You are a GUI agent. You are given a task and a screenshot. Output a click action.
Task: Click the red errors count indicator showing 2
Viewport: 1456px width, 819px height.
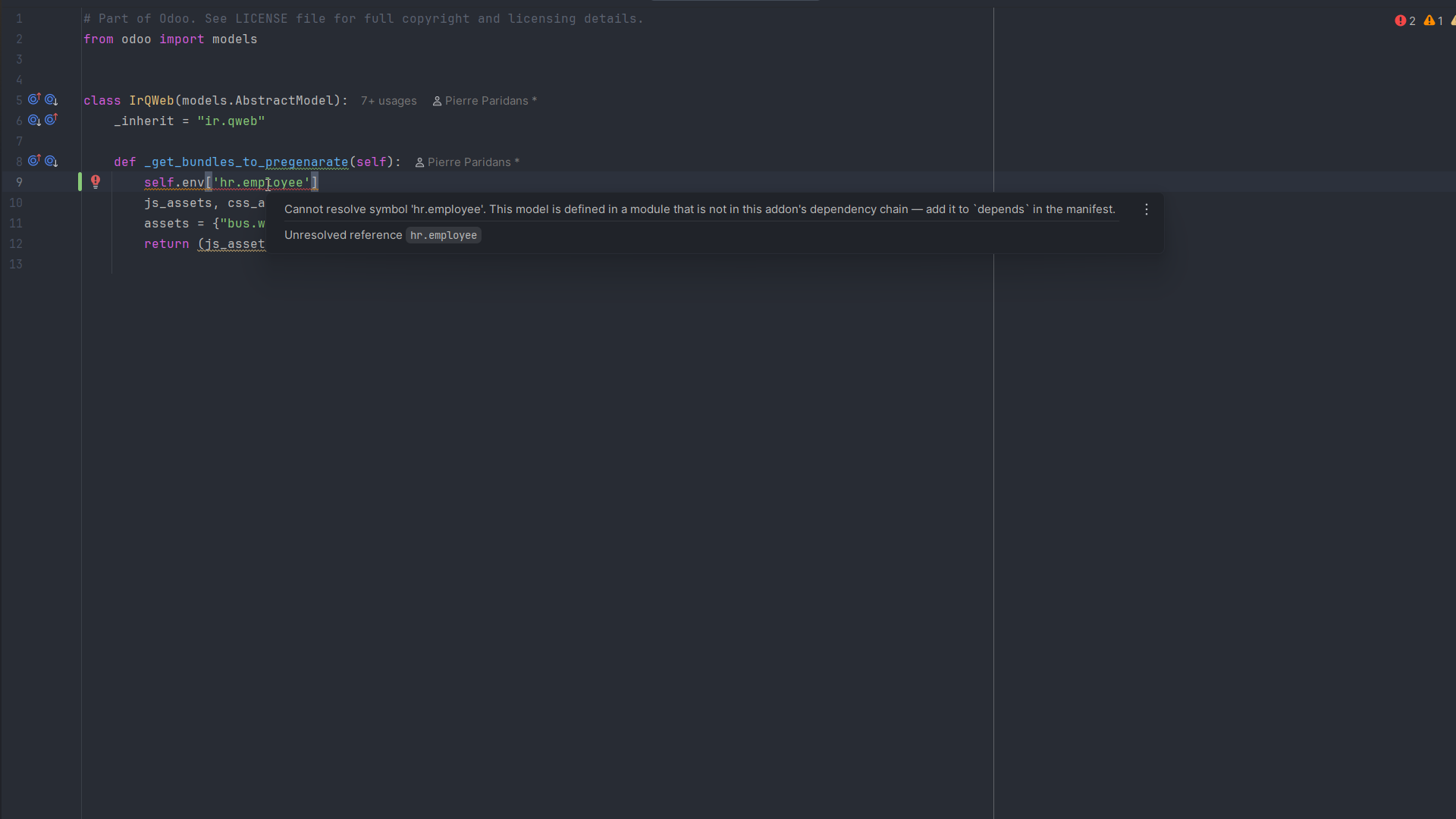(x=1405, y=20)
